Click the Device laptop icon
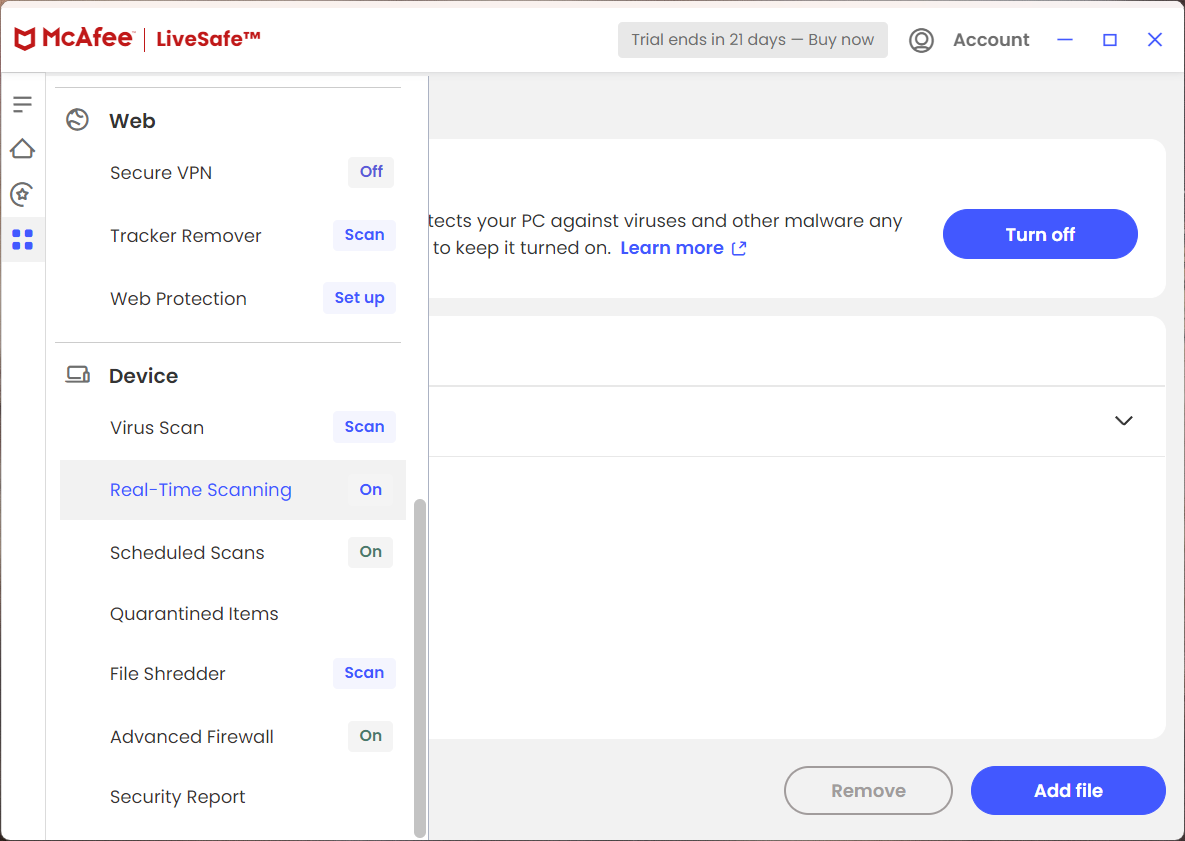 (77, 375)
